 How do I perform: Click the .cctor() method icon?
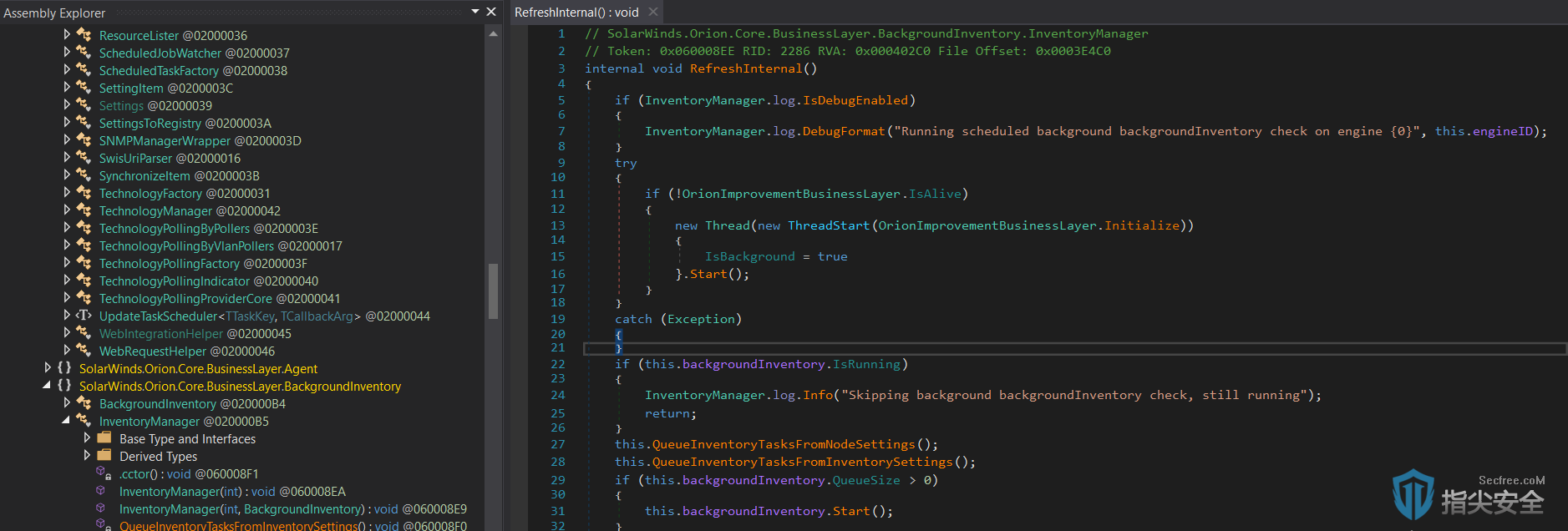point(104,473)
